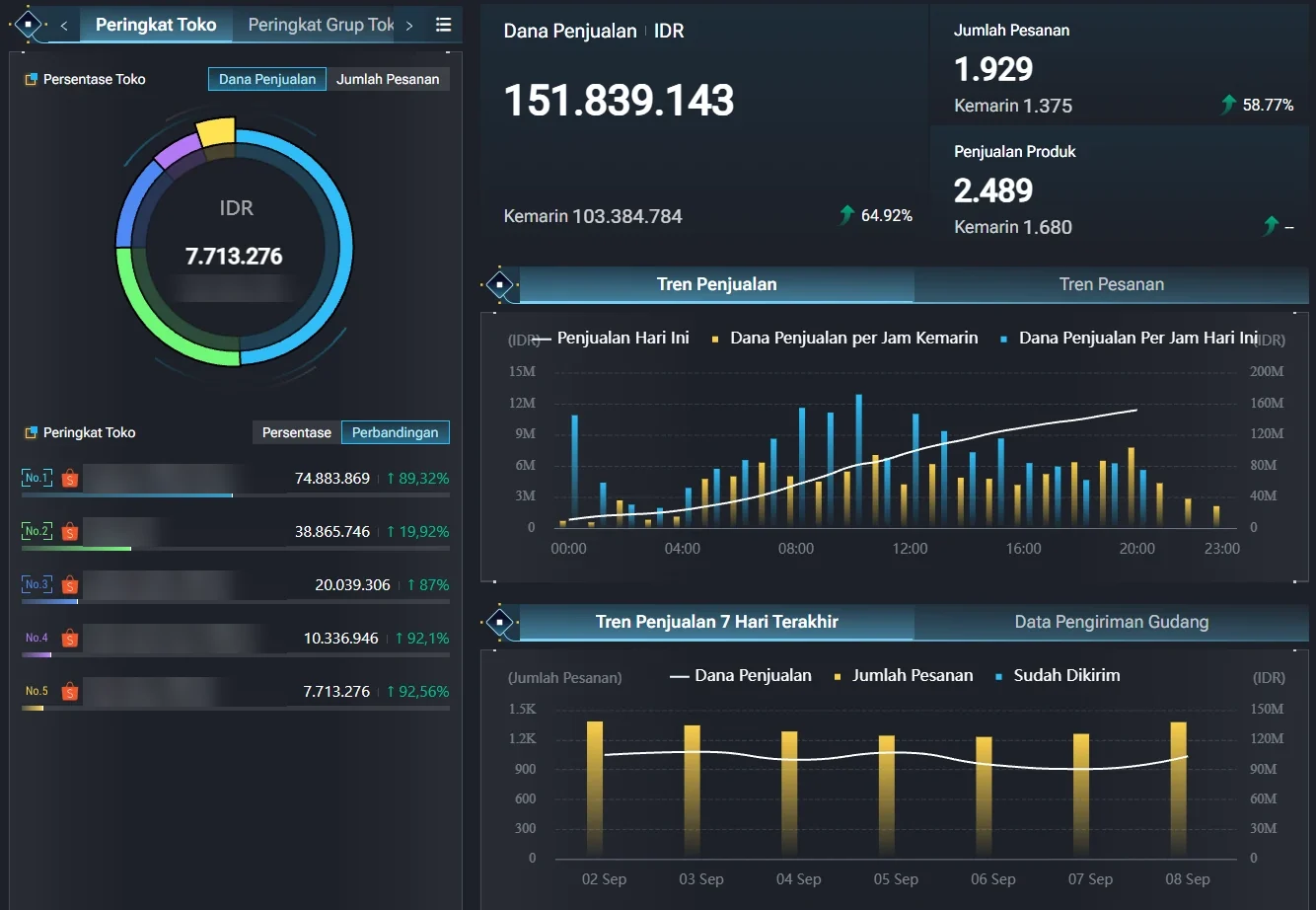1316x910 pixels.
Task: Select the Tren Penjualan tab
Action: point(717,284)
